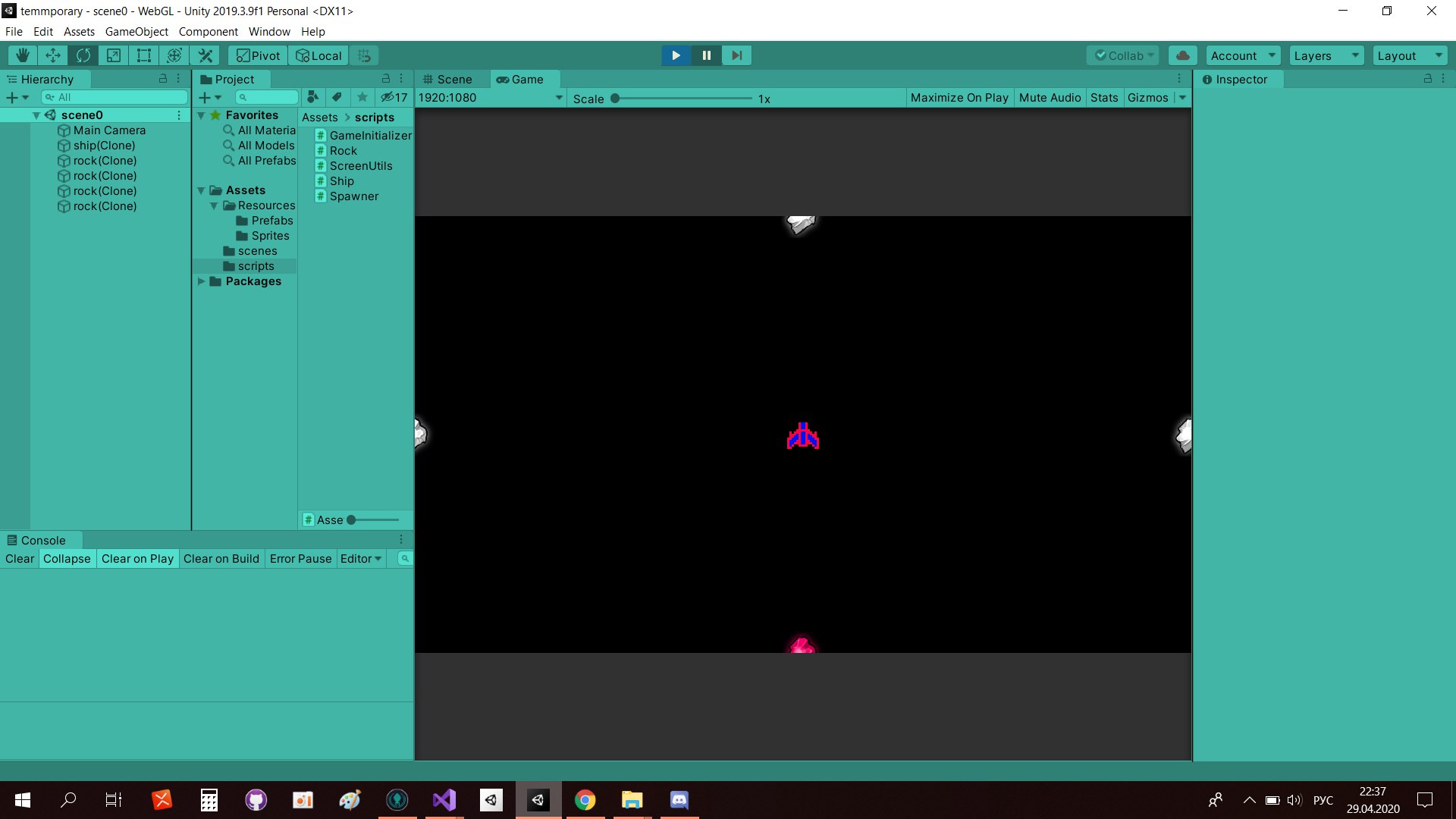Open the Console Editor dropdown
Image resolution: width=1456 pixels, height=819 pixels.
click(361, 559)
